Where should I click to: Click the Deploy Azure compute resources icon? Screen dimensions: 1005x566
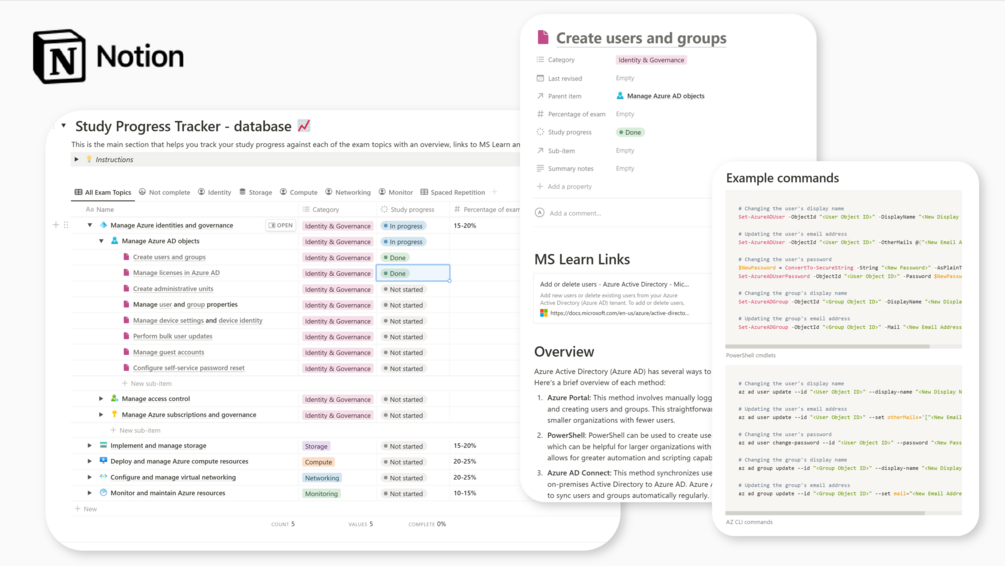(103, 461)
